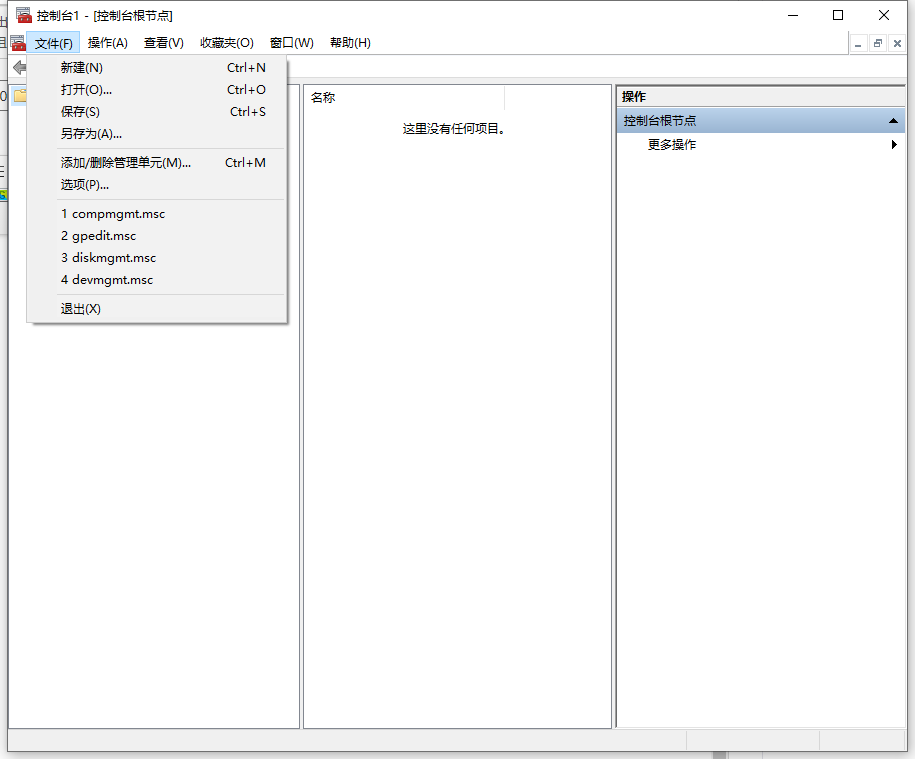This screenshot has height=759, width=915.
Task: Click the restore icon on the child console window
Action: click(x=880, y=44)
